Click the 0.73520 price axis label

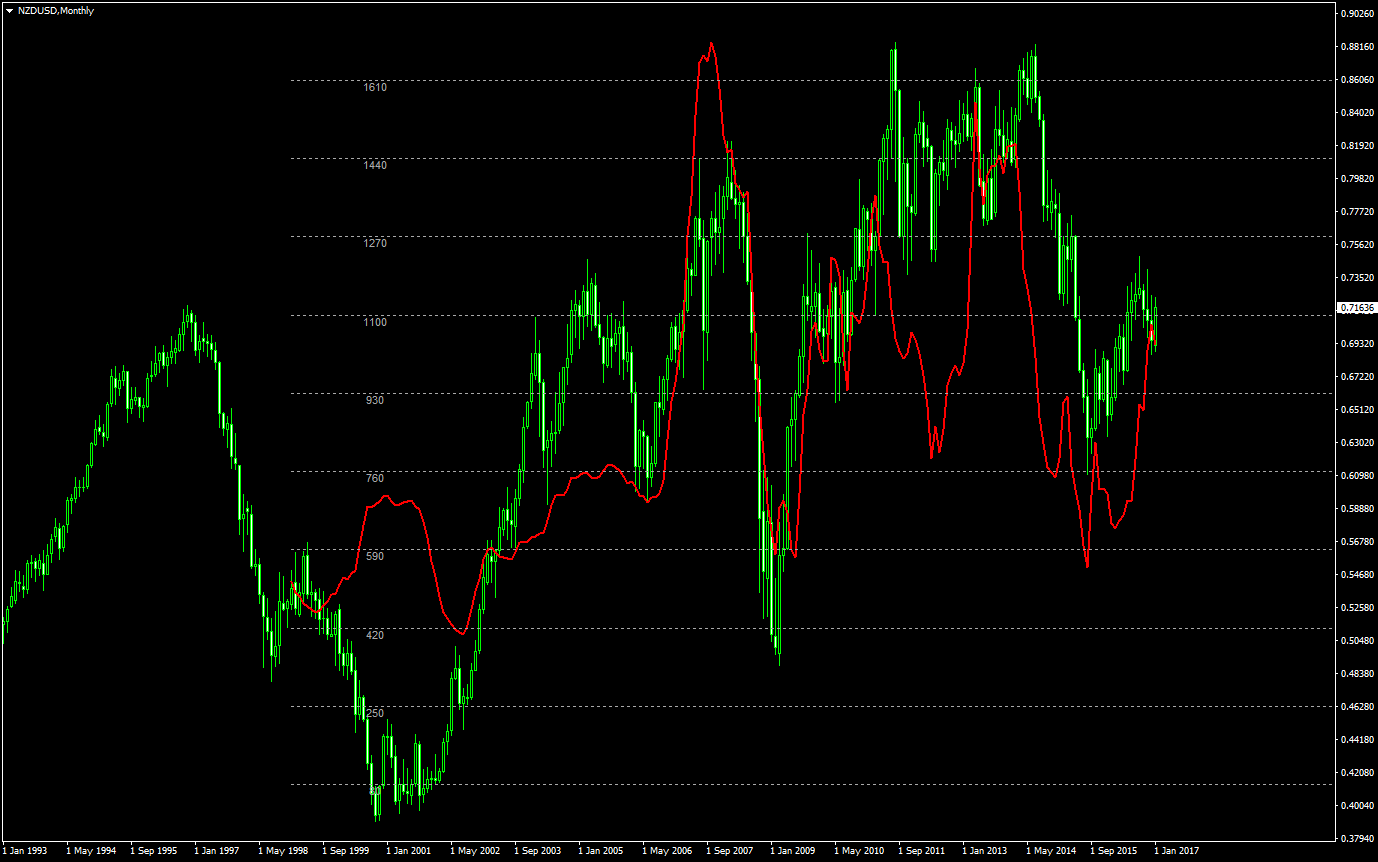click(x=1356, y=278)
